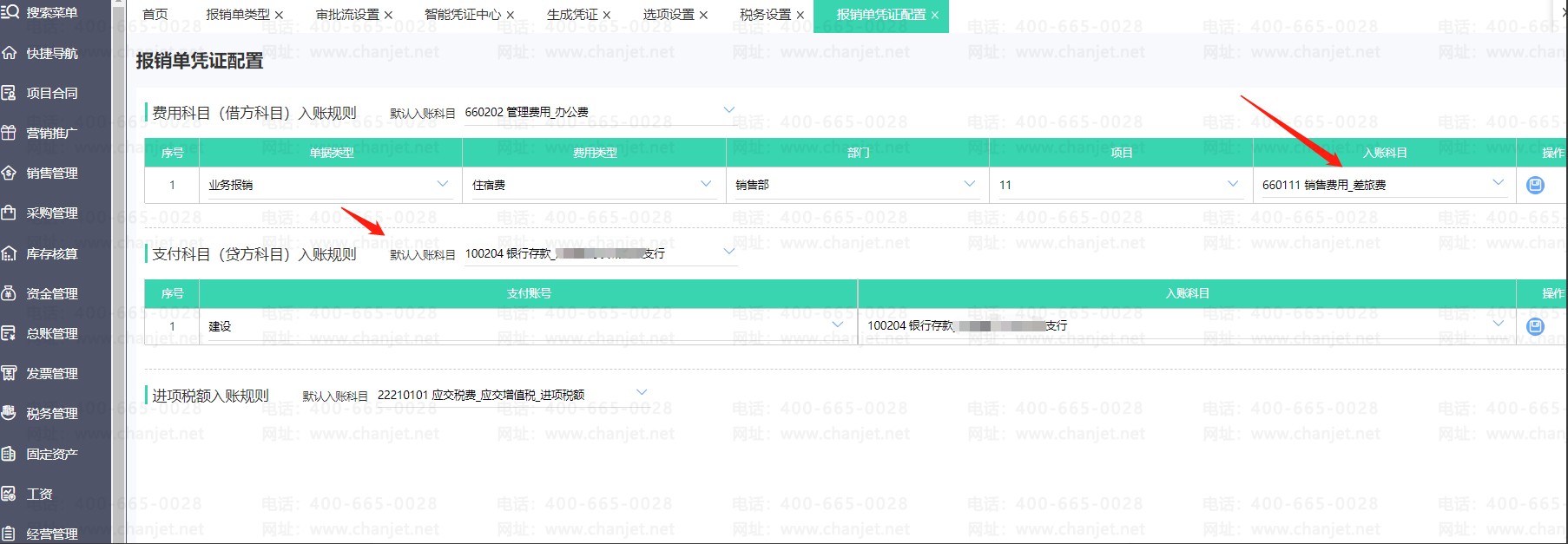Expand the 建设 payment account dropdown

point(528,326)
